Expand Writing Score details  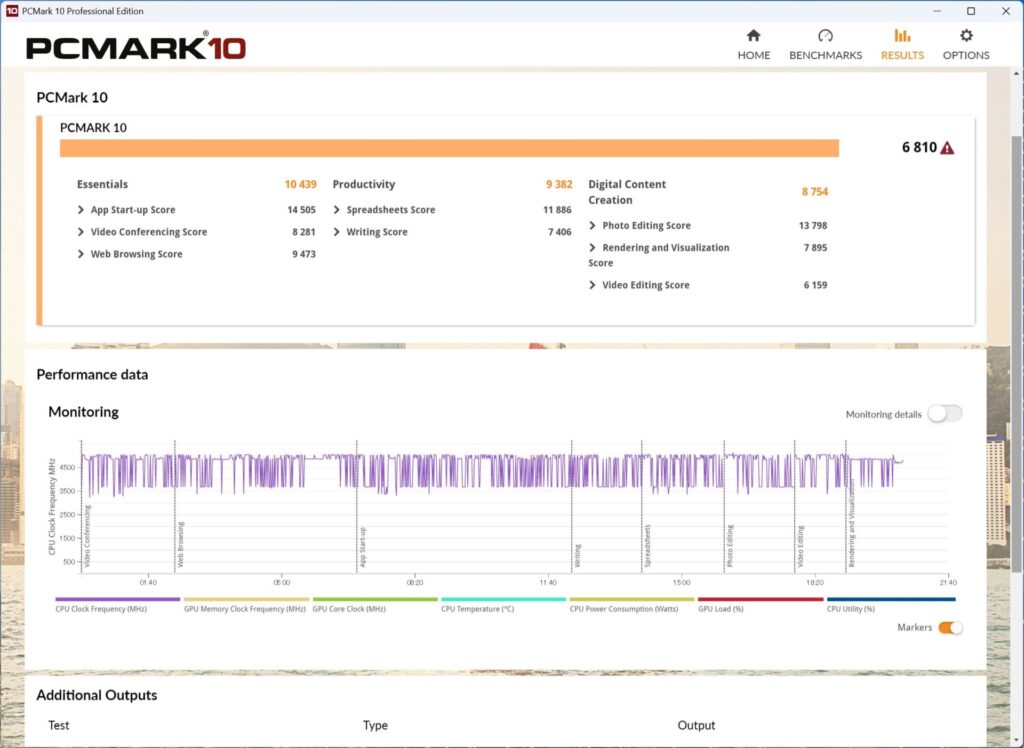(336, 232)
